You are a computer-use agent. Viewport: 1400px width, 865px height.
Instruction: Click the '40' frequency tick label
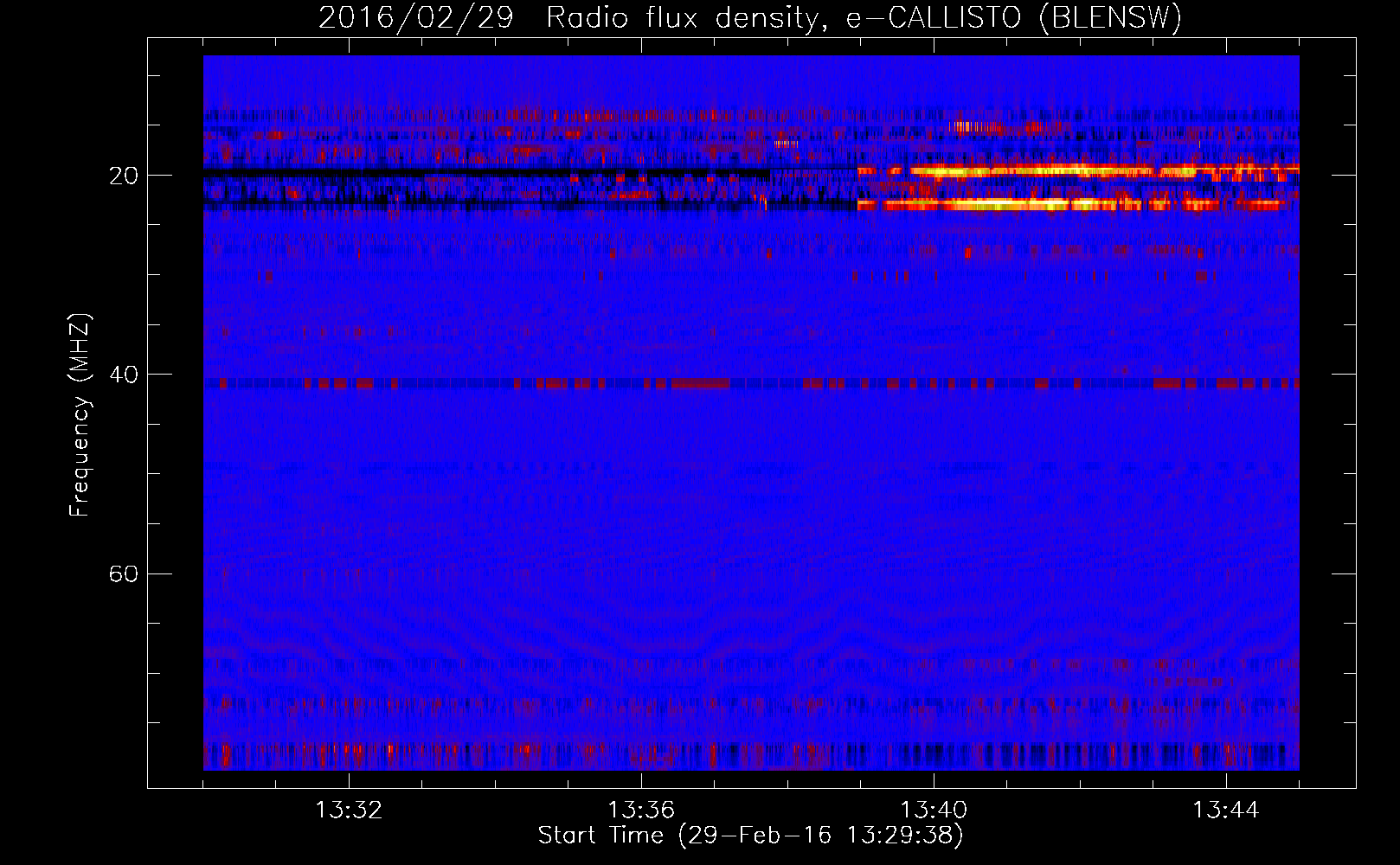click(x=124, y=375)
